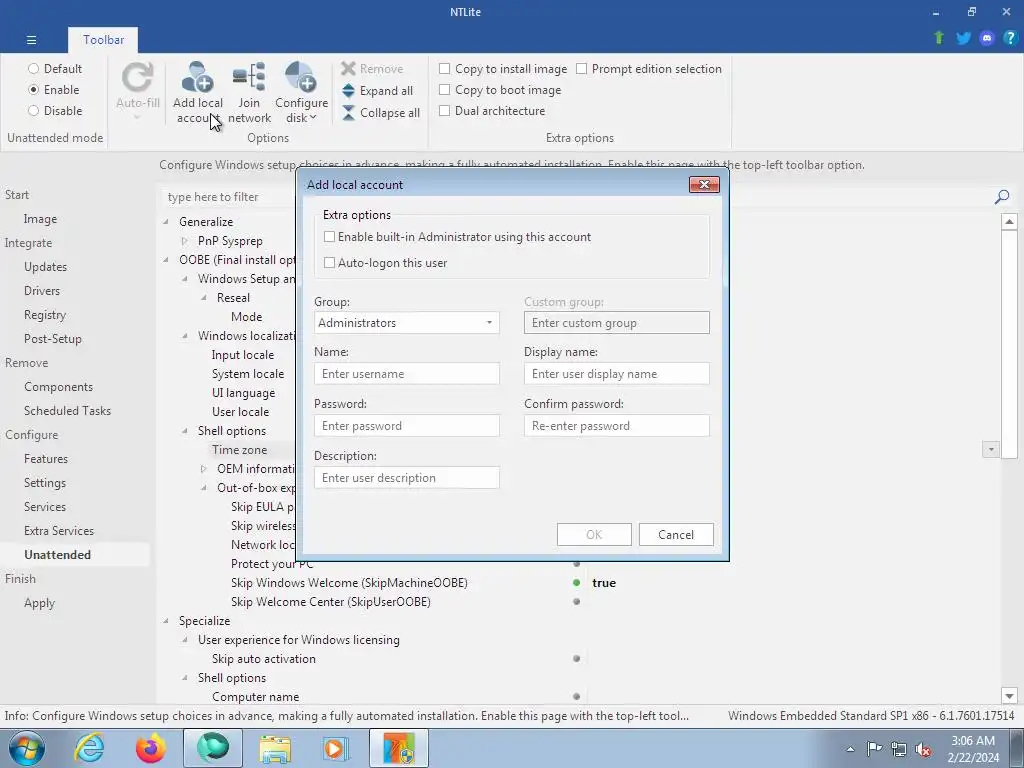The width and height of the screenshot is (1024, 768).
Task: Click OK in Add local account dialog
Action: 594,534
